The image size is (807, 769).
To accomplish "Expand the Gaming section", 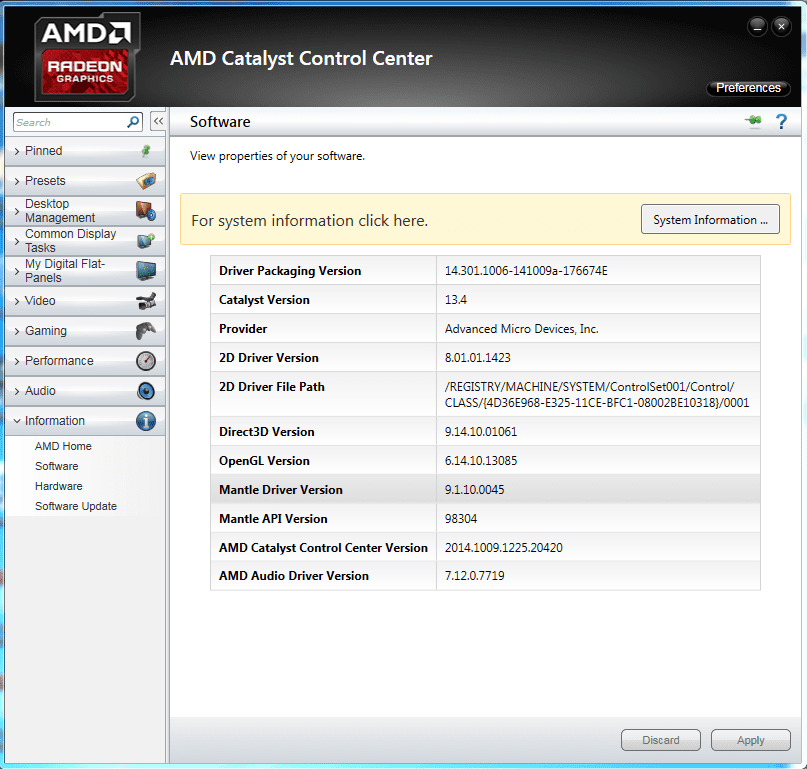I will coord(85,331).
